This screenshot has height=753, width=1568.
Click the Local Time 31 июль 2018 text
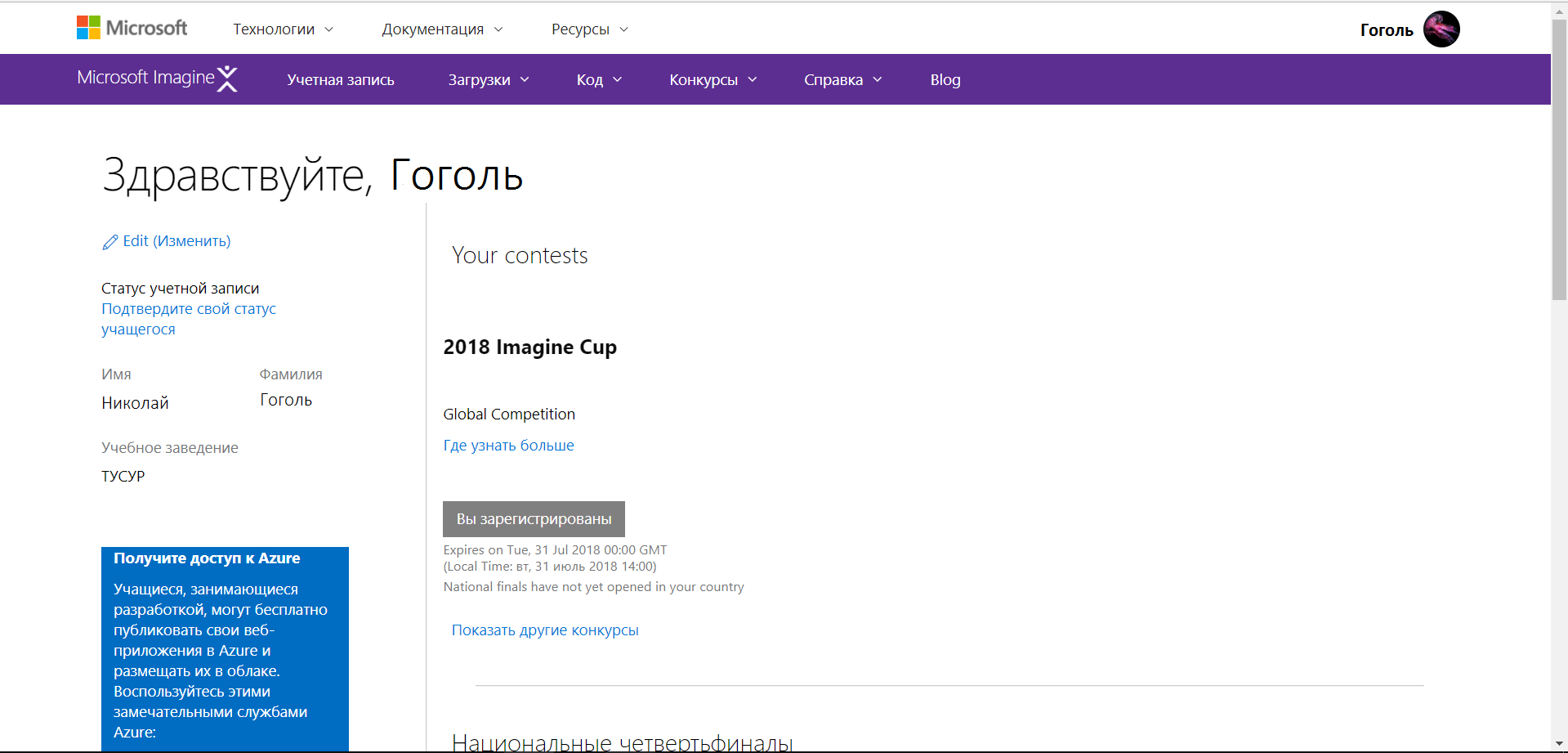[549, 567]
